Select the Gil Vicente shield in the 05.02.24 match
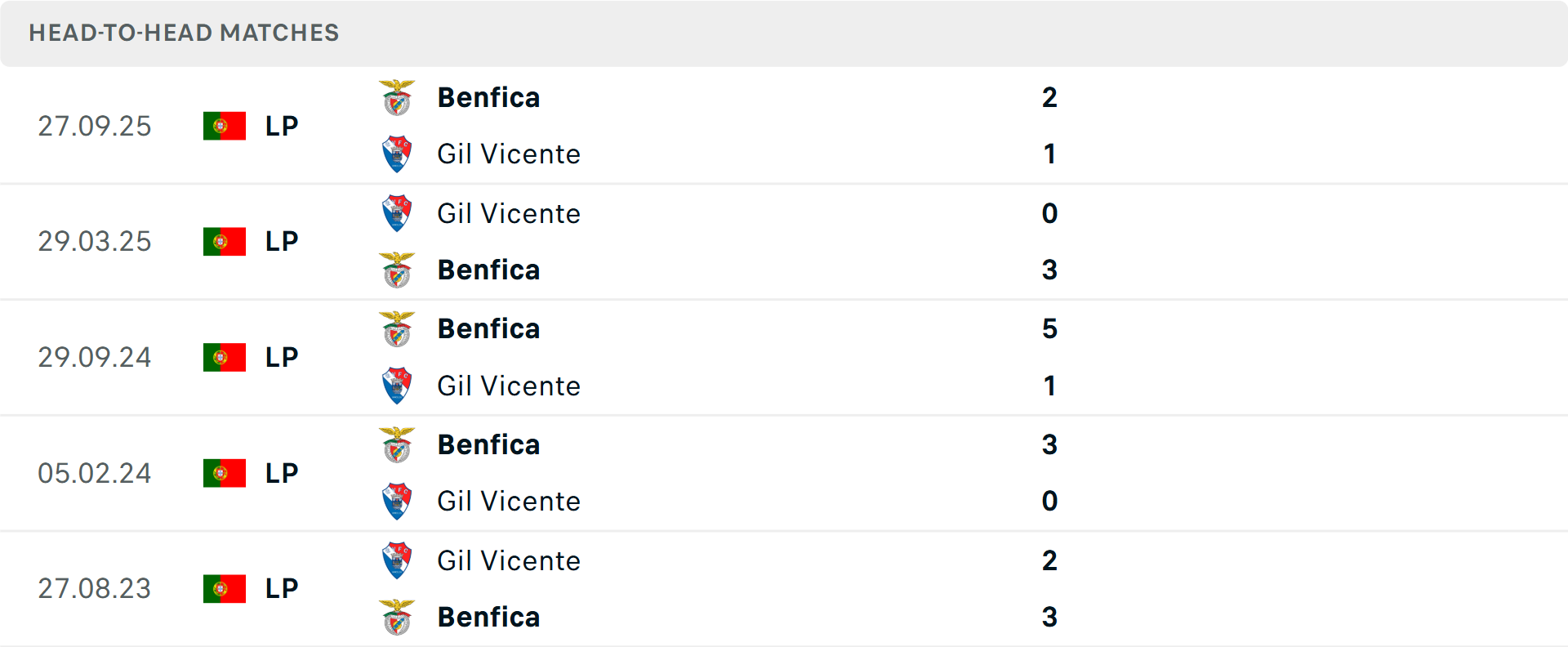Screen dimensions: 1568x647 pos(397,502)
